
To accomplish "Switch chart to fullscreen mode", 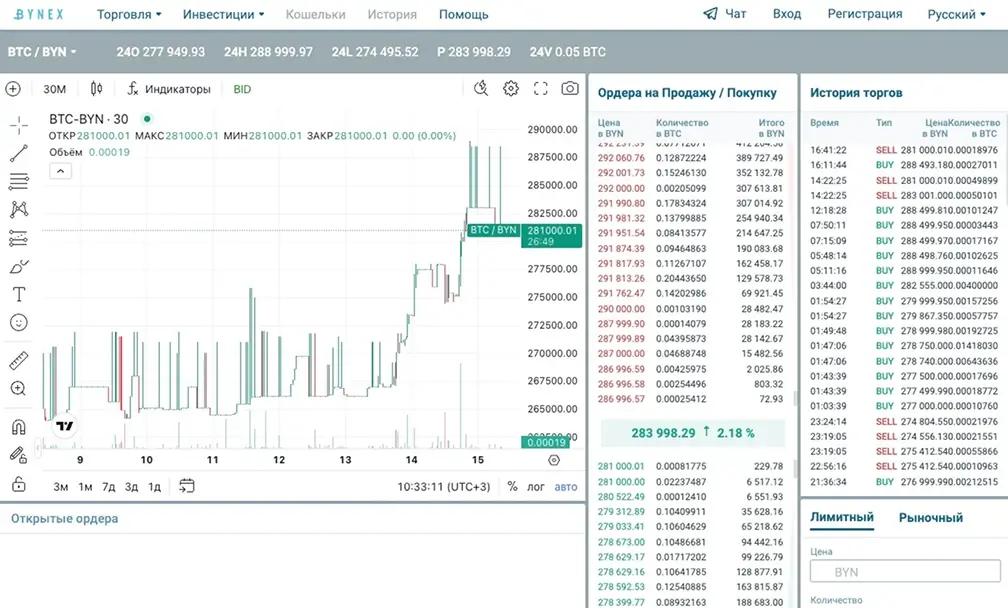I will [x=541, y=89].
